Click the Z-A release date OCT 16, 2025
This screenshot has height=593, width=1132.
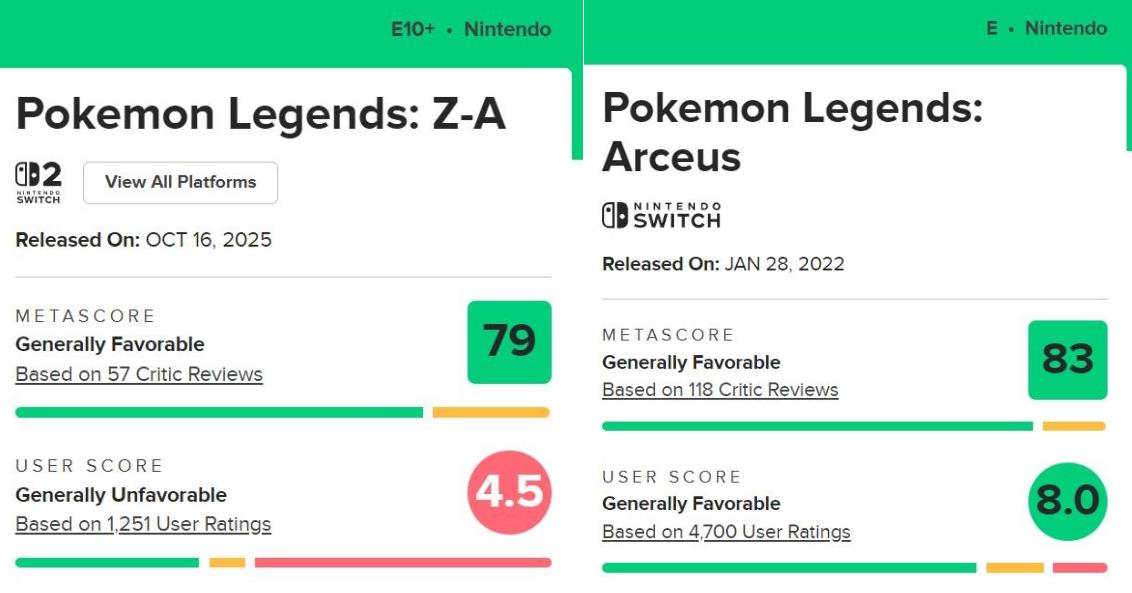208,240
